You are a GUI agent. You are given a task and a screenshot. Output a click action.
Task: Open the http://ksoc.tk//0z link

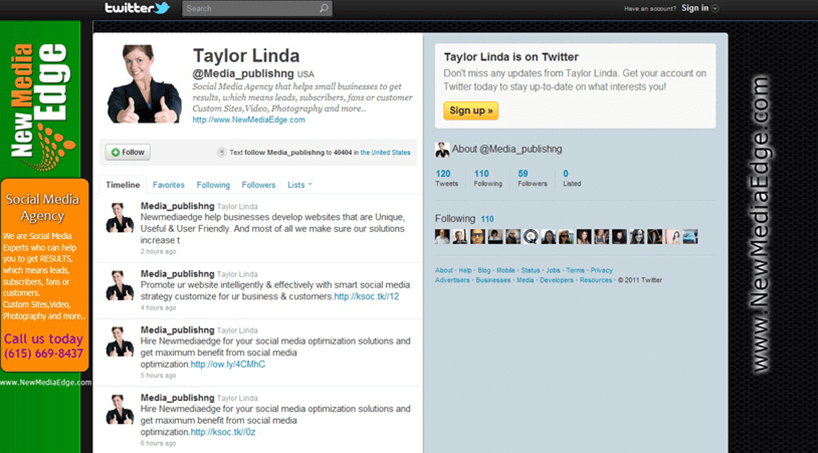point(223,432)
